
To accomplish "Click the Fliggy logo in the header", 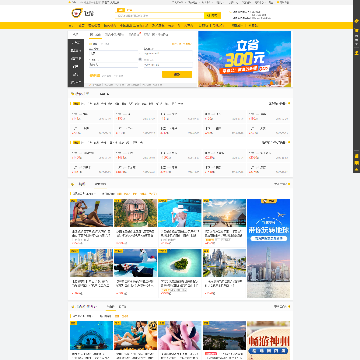I will [83, 13].
